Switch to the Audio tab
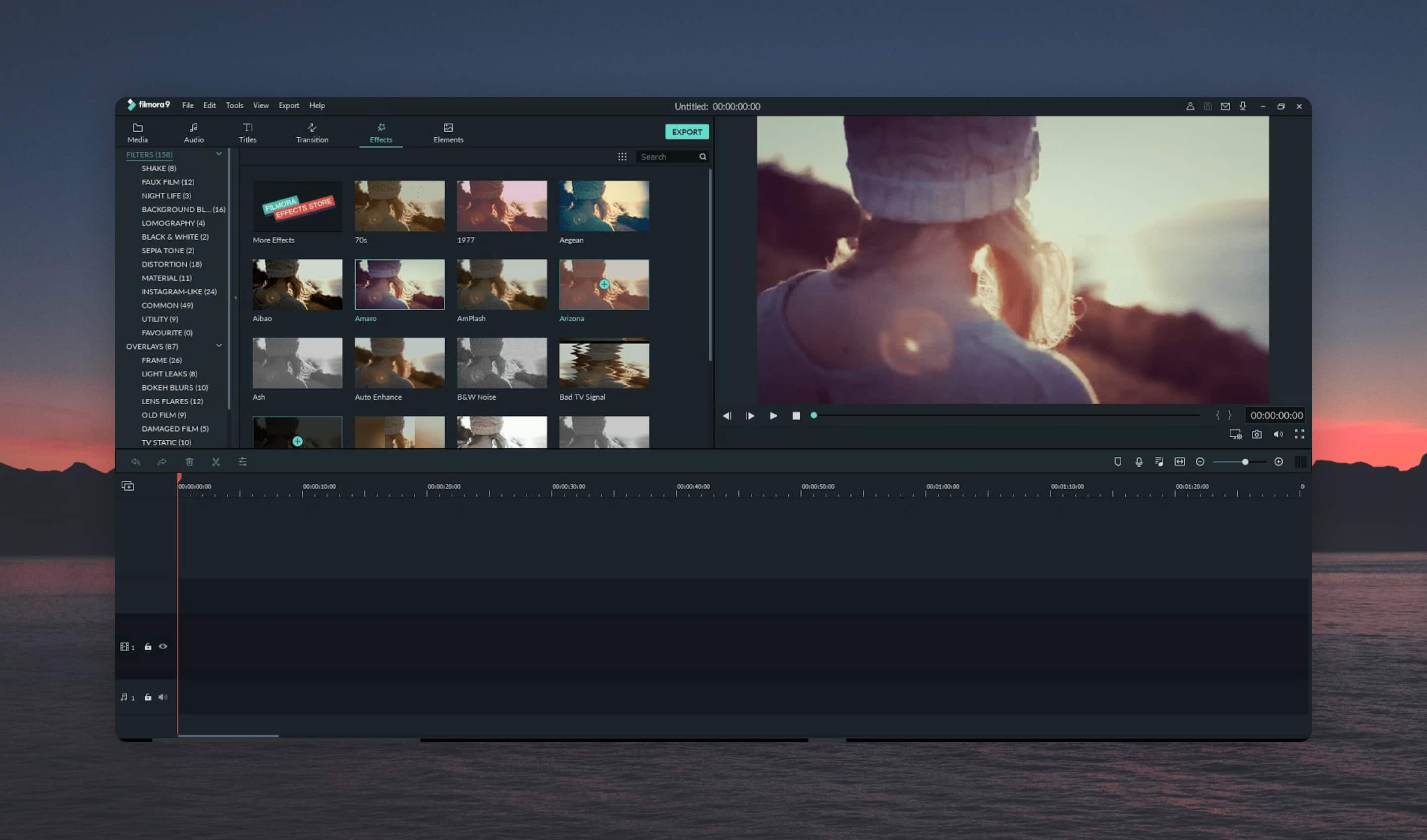The width and height of the screenshot is (1427, 840). [194, 134]
